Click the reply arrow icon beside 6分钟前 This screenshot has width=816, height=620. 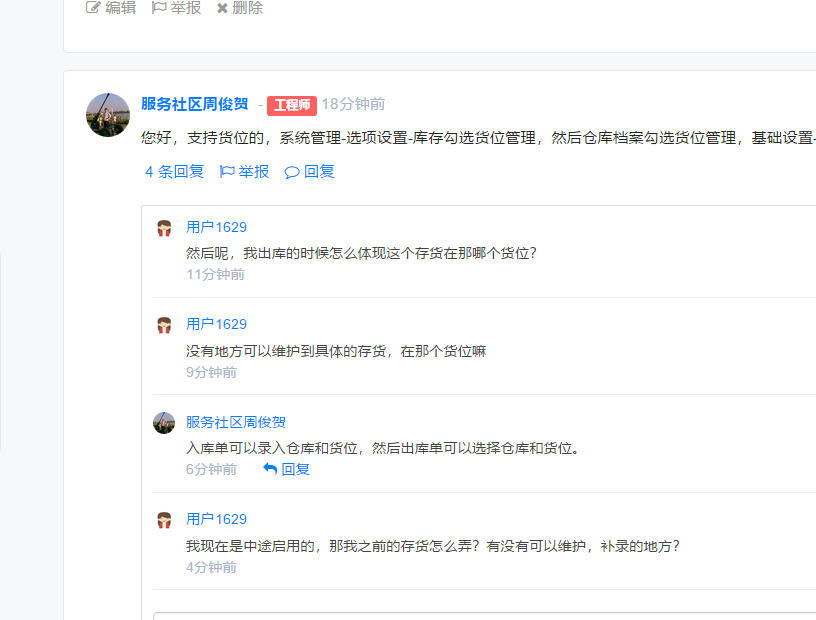[270, 469]
